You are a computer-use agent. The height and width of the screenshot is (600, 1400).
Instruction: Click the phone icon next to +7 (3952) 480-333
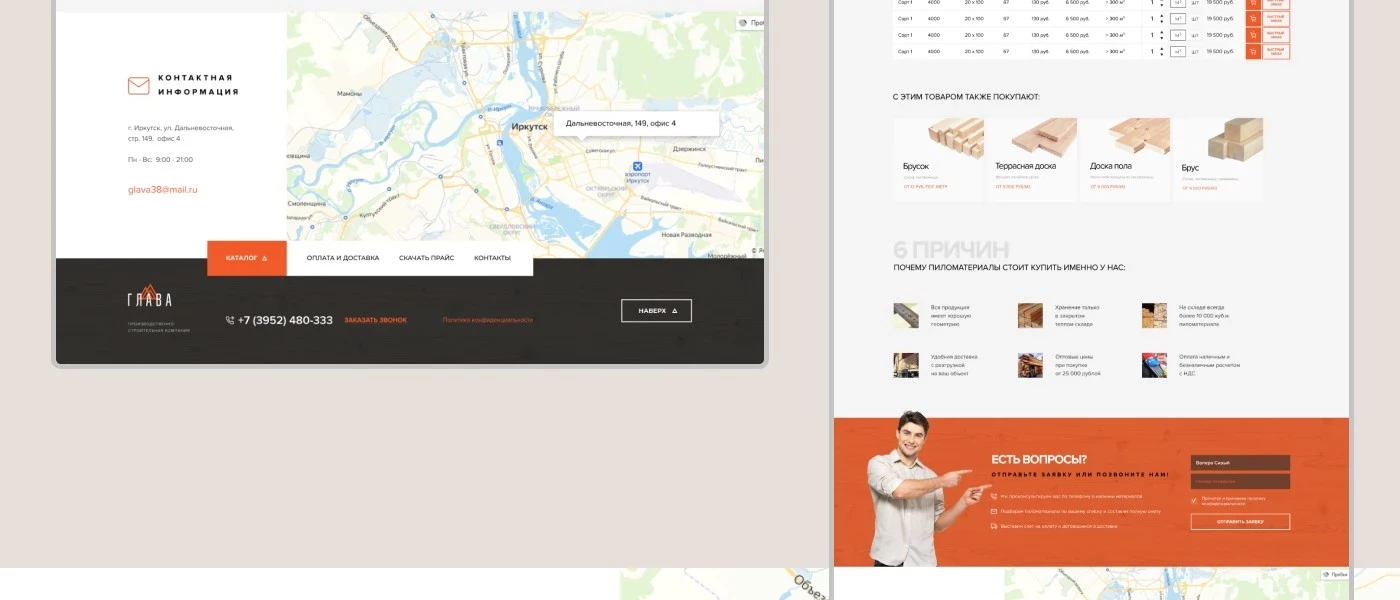pyautogui.click(x=230, y=320)
